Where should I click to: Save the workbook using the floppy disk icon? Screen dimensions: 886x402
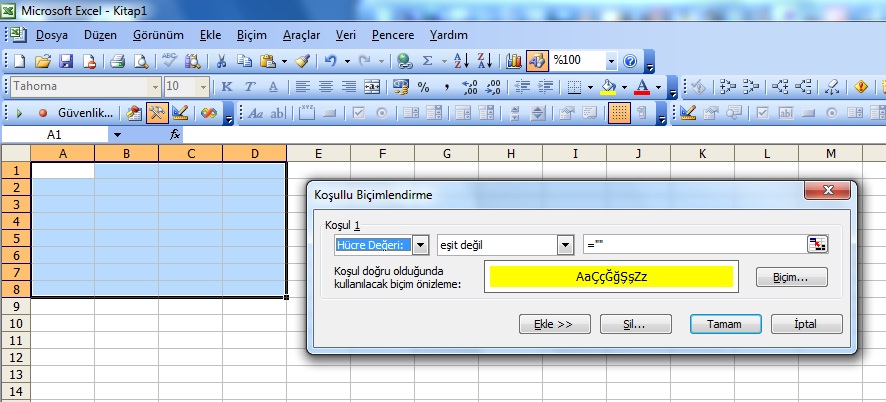[x=66, y=61]
